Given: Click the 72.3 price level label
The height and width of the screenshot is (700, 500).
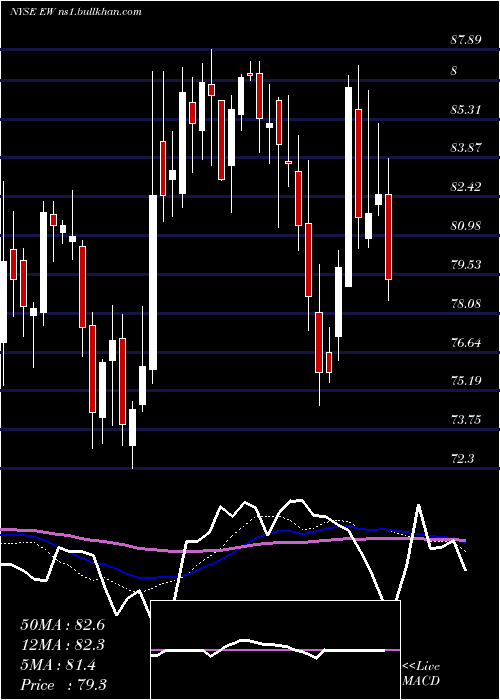Looking at the screenshot, I should point(462,458).
